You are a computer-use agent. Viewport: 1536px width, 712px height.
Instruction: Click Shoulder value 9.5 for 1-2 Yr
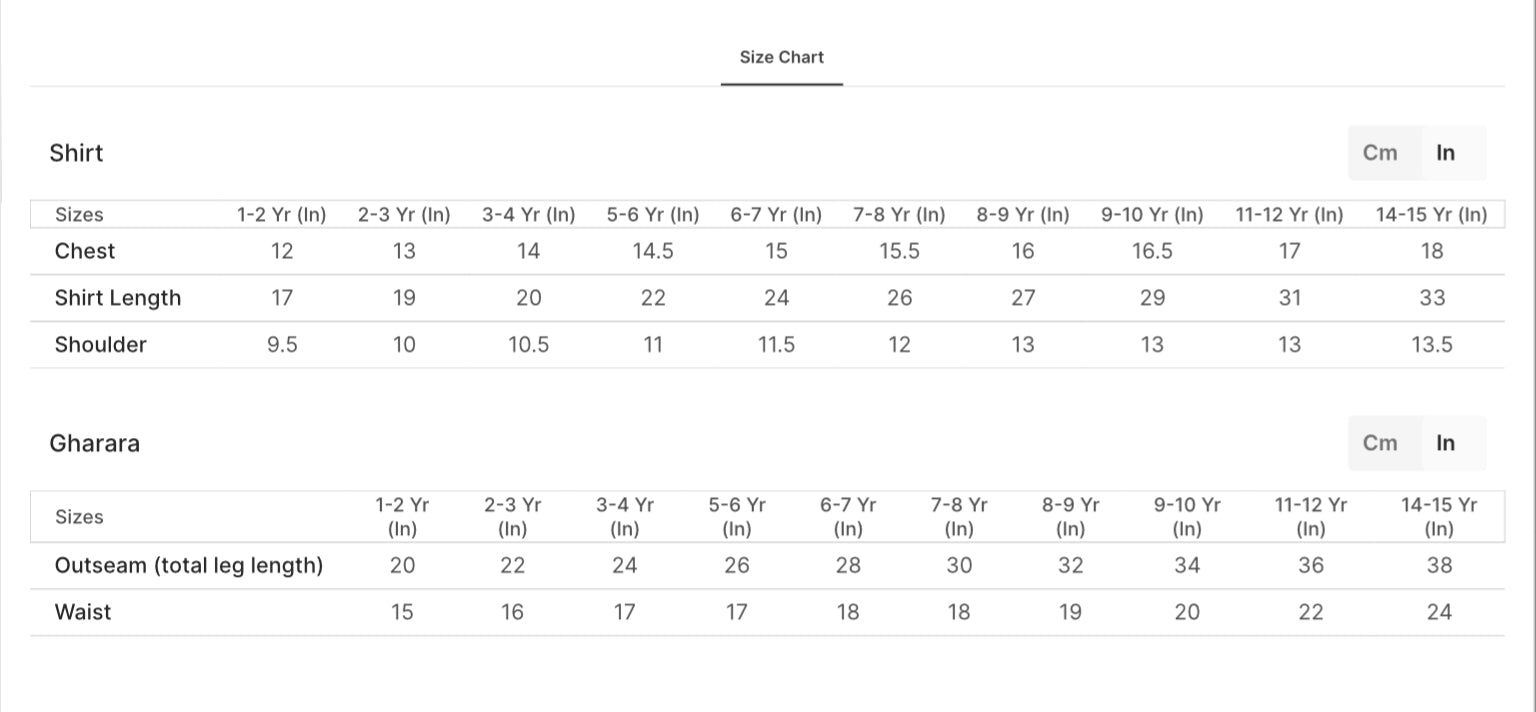pyautogui.click(x=282, y=345)
